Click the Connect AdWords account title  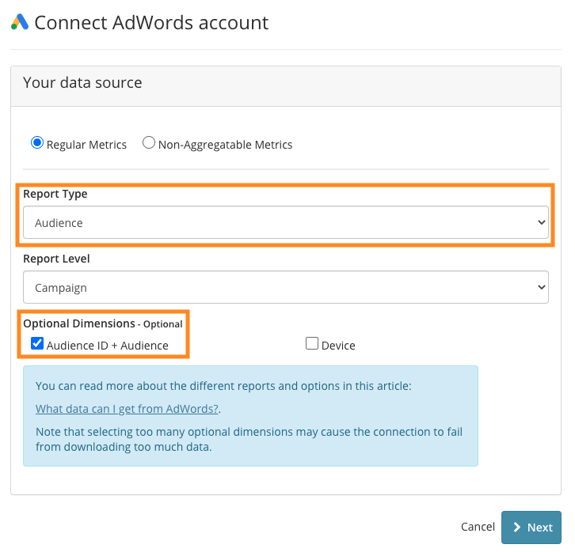point(151,23)
